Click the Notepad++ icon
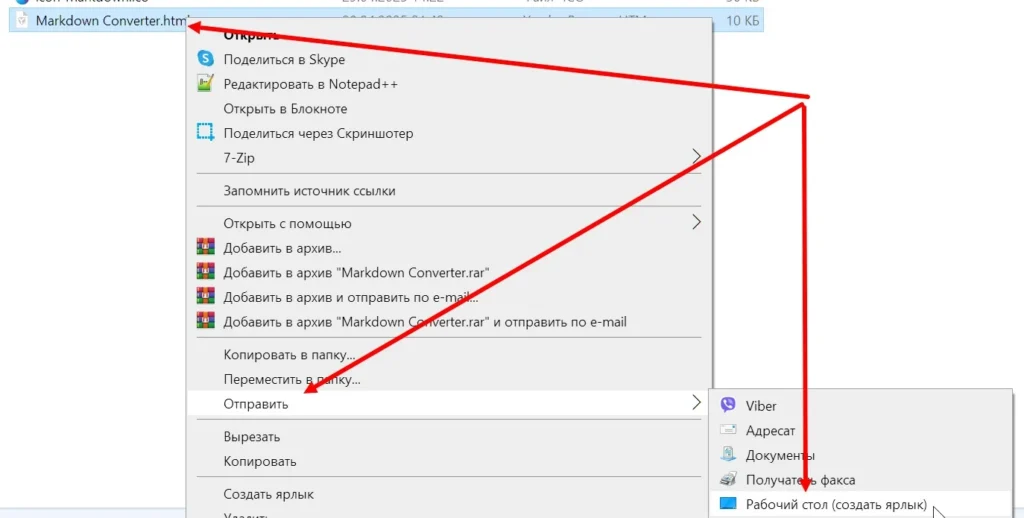This screenshot has height=518, width=1024. pyautogui.click(x=205, y=83)
